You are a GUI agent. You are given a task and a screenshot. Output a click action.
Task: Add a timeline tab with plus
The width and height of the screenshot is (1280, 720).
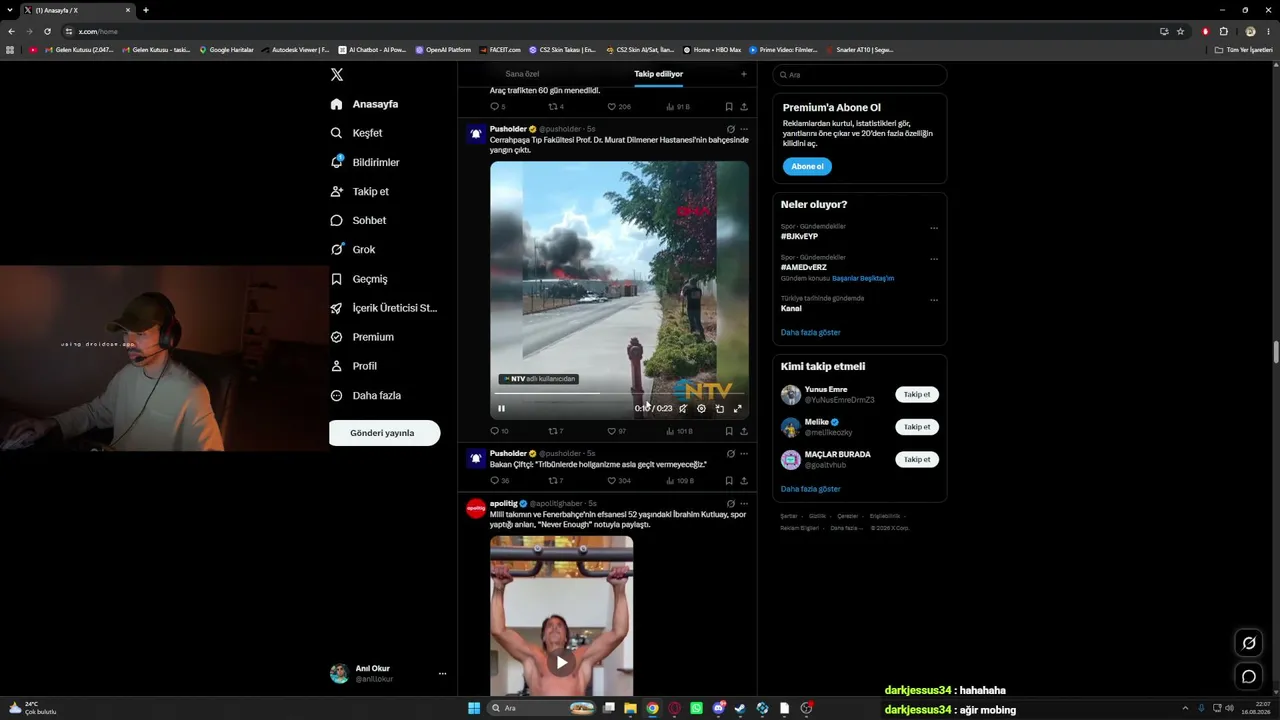coord(743,74)
